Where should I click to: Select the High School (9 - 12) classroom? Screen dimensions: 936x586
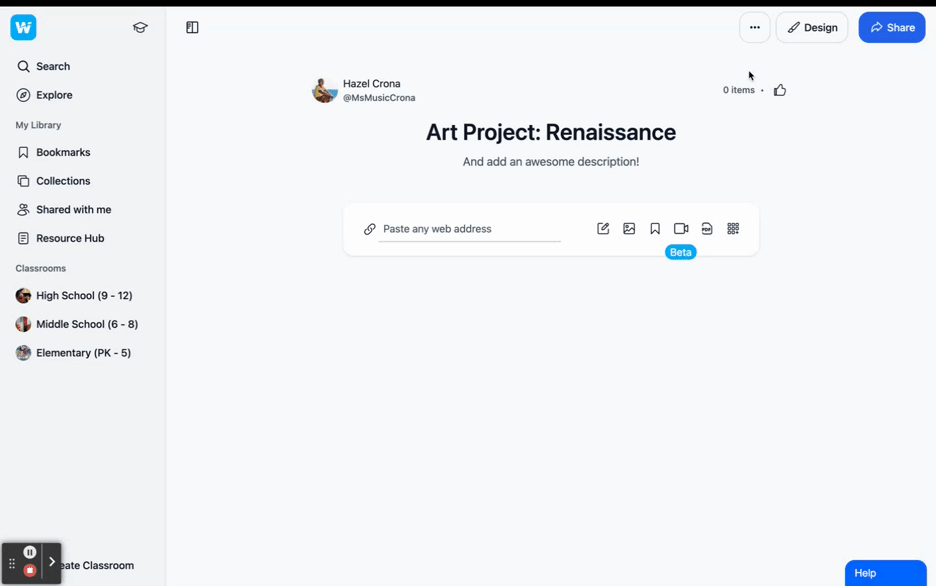(x=84, y=296)
